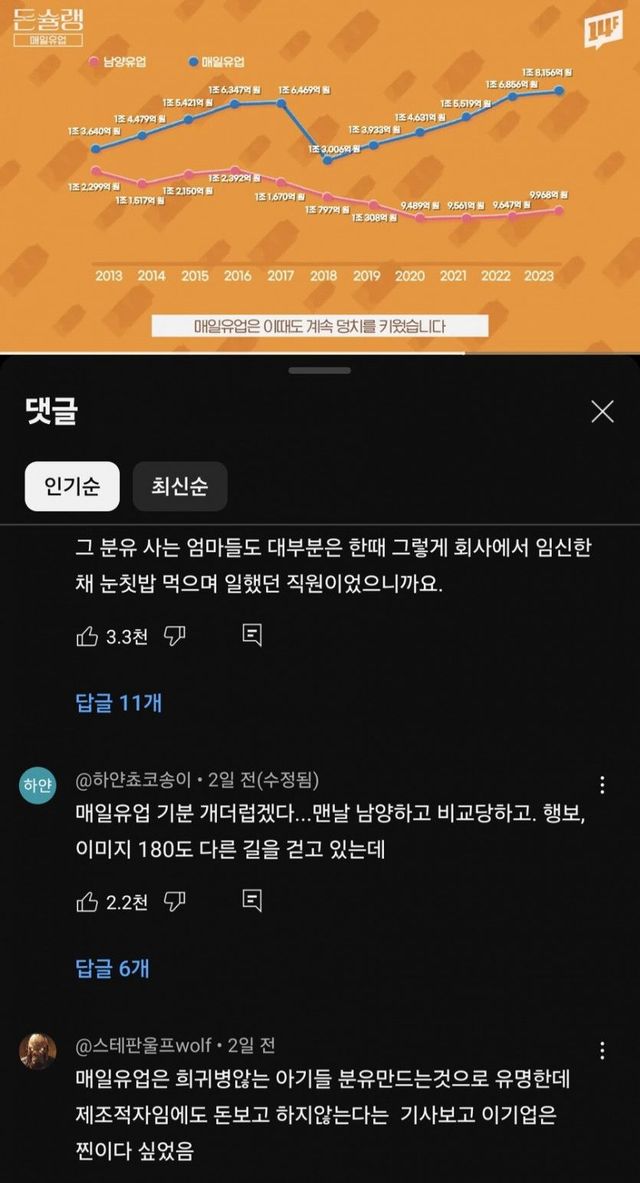Like the 하얀쵸코송이 comment
This screenshot has width=640, height=1183.
point(88,901)
